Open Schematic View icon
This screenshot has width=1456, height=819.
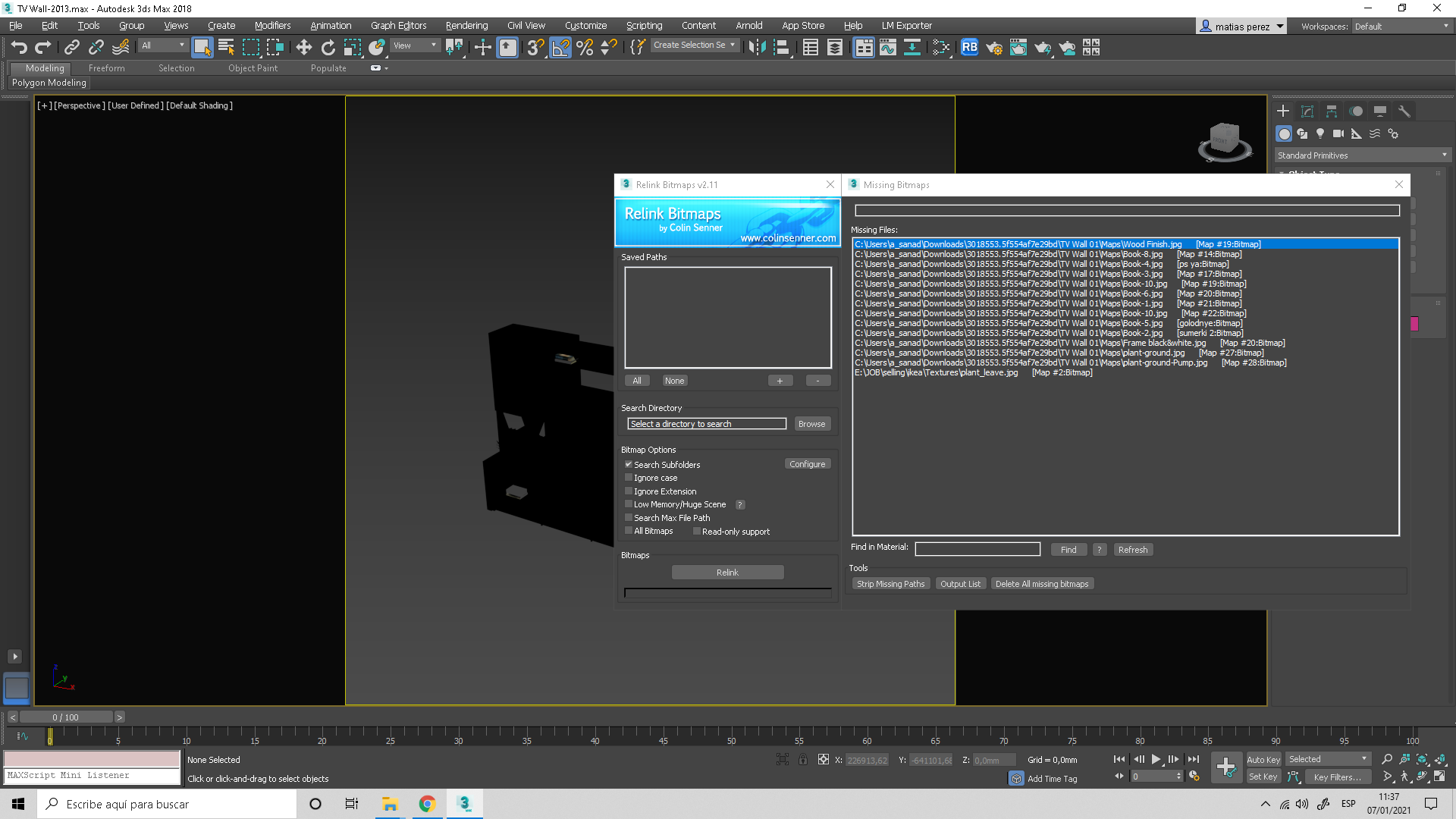[x=912, y=48]
